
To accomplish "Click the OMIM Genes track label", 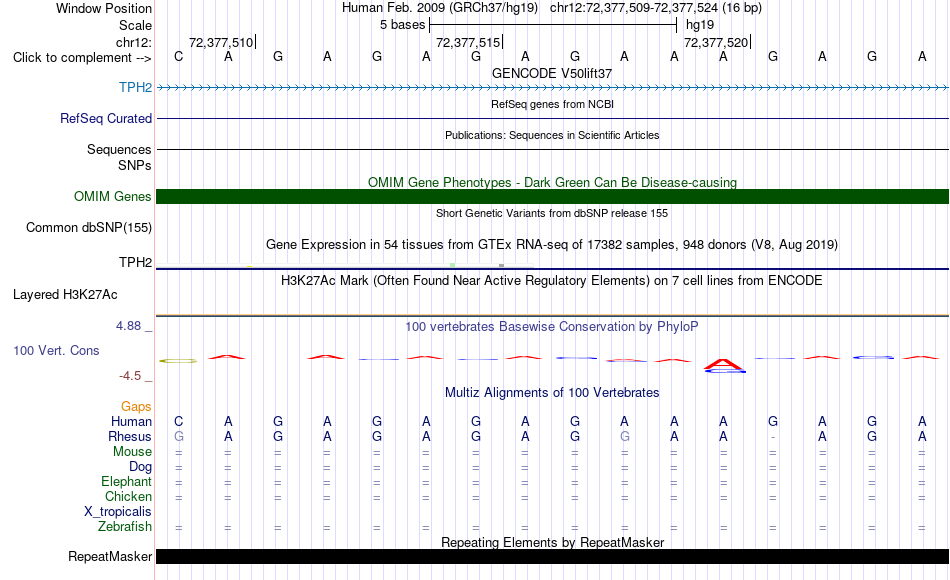I will click(x=112, y=196).
